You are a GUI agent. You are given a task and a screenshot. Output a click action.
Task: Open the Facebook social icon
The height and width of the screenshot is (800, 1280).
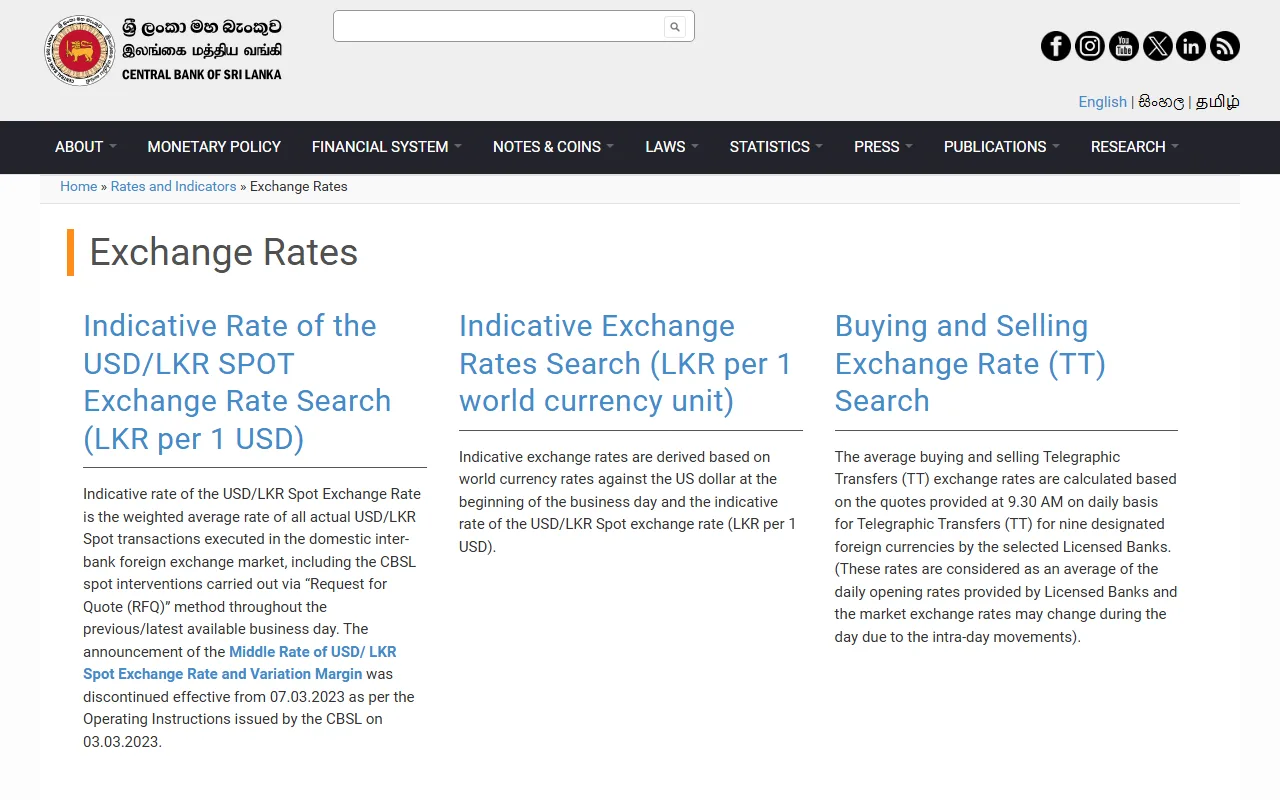[1056, 46]
